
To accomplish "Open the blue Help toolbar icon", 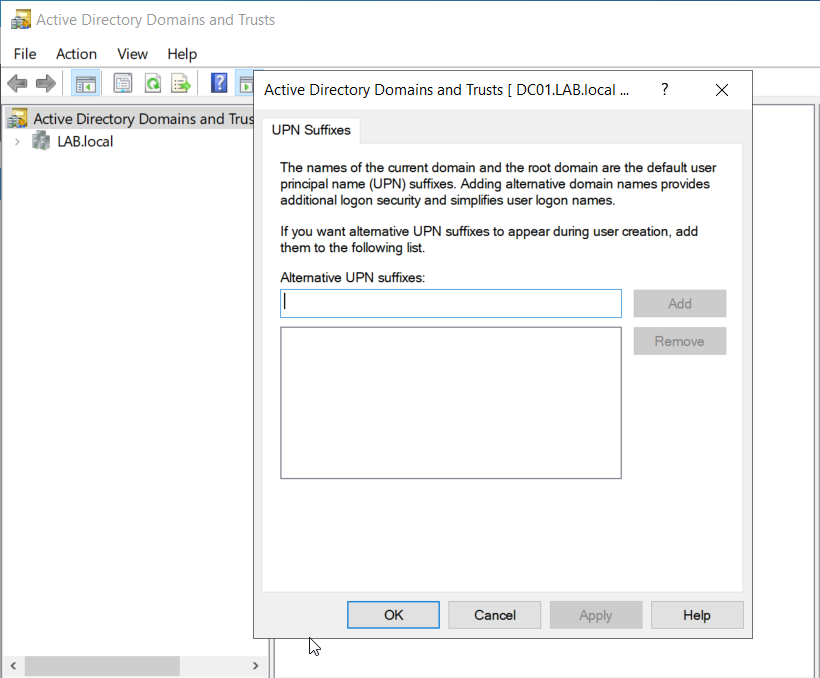I will click(x=219, y=83).
